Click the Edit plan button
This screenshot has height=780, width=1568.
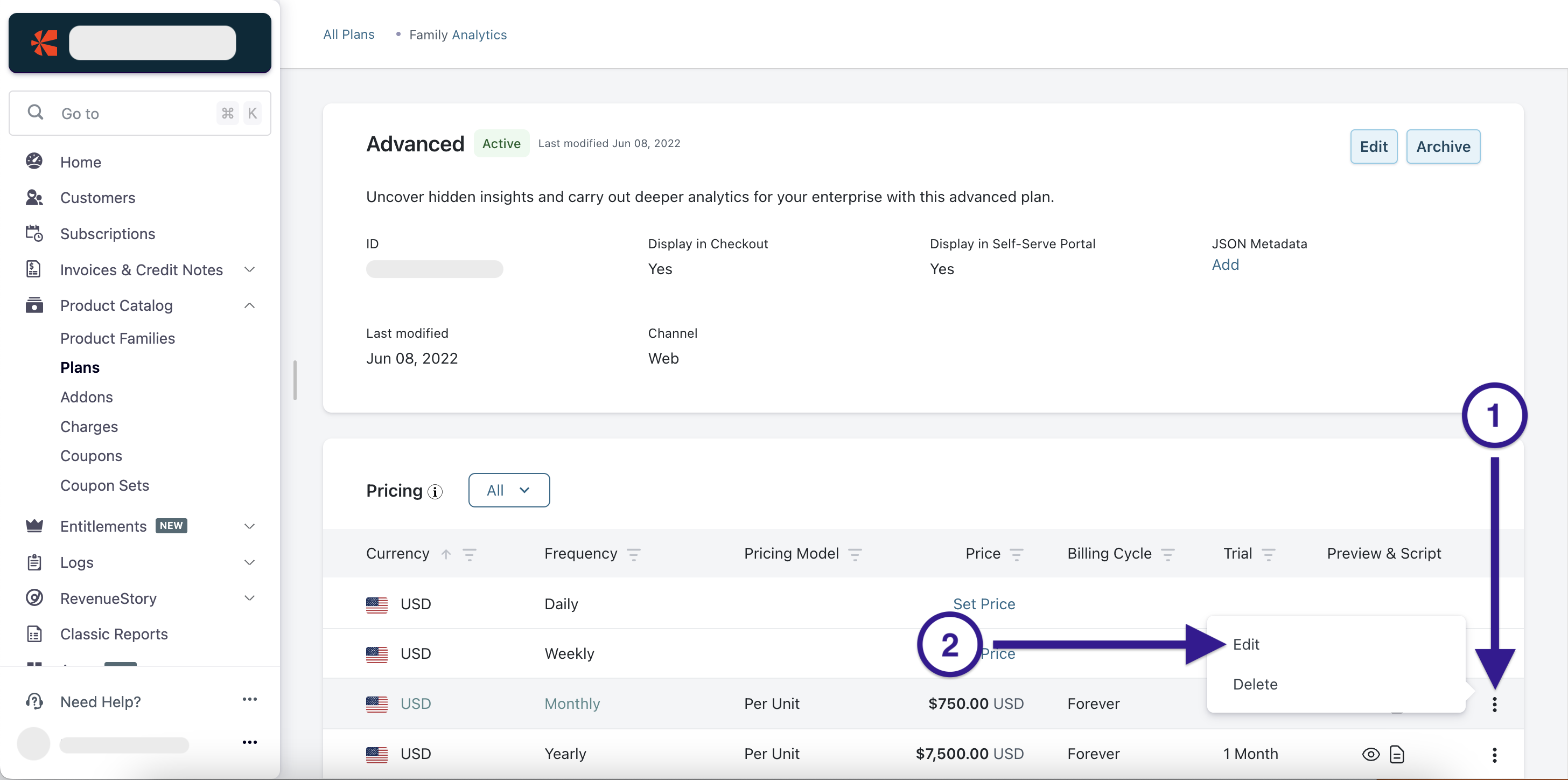point(1374,146)
